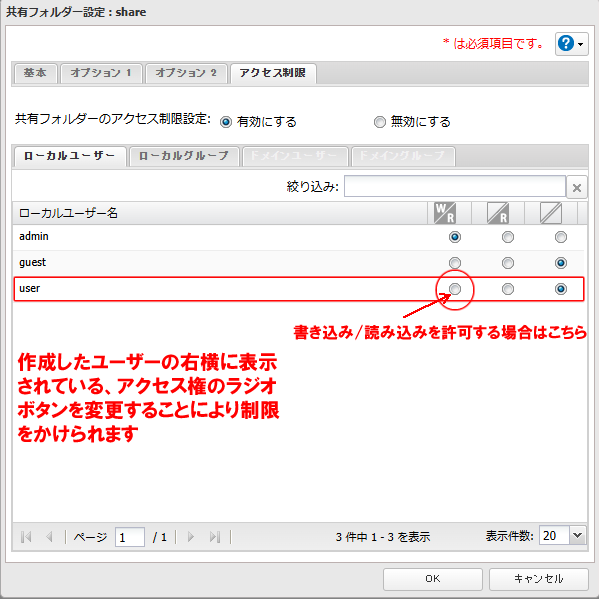Click the キャンセル button
The width and height of the screenshot is (599, 599).
tap(538, 579)
